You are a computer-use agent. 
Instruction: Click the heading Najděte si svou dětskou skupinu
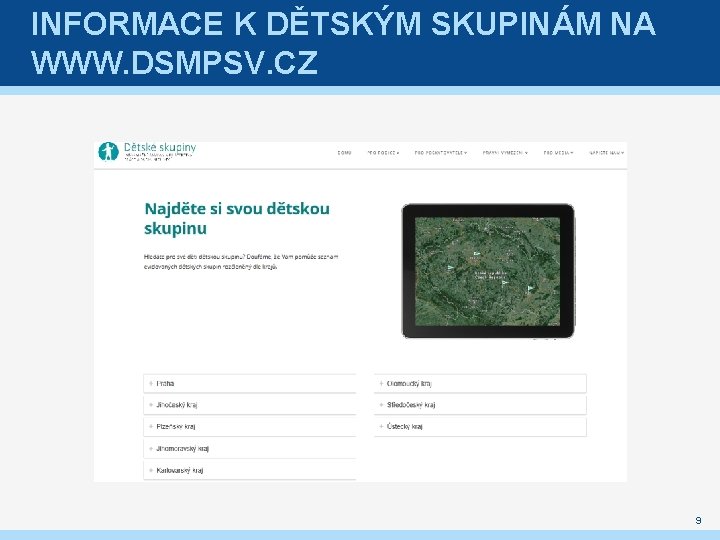click(237, 219)
